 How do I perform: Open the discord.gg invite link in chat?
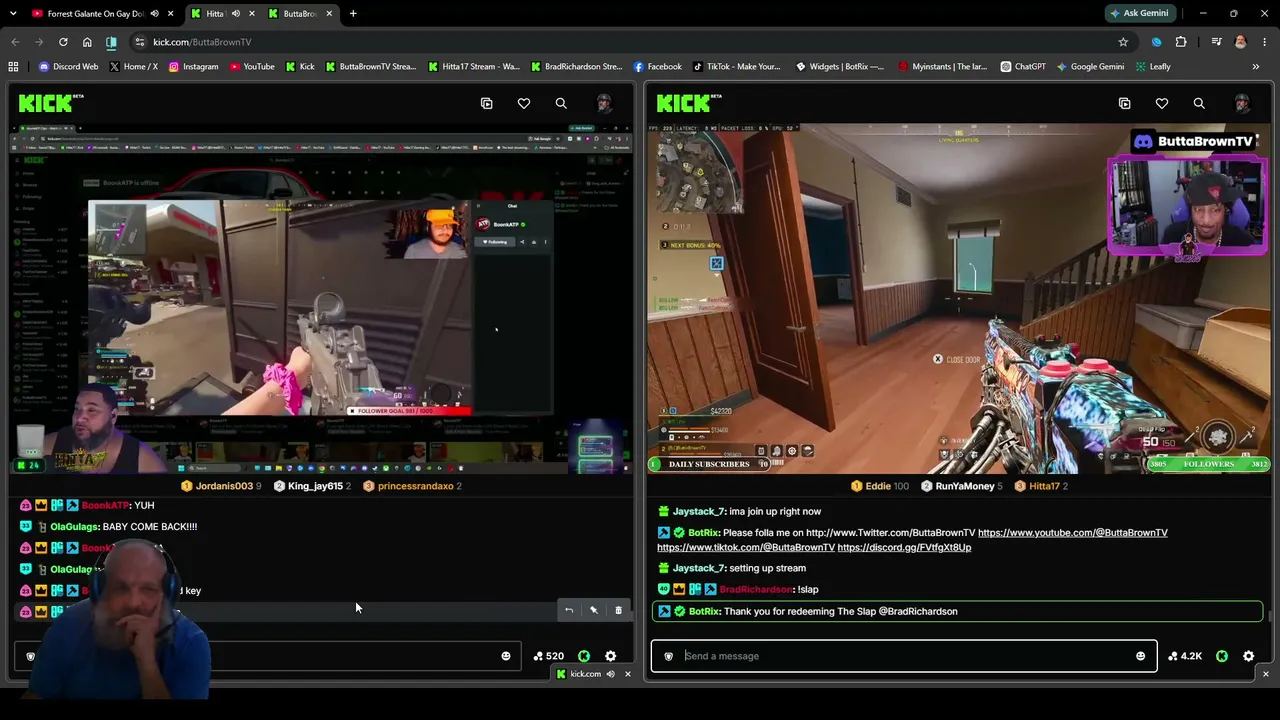click(904, 548)
